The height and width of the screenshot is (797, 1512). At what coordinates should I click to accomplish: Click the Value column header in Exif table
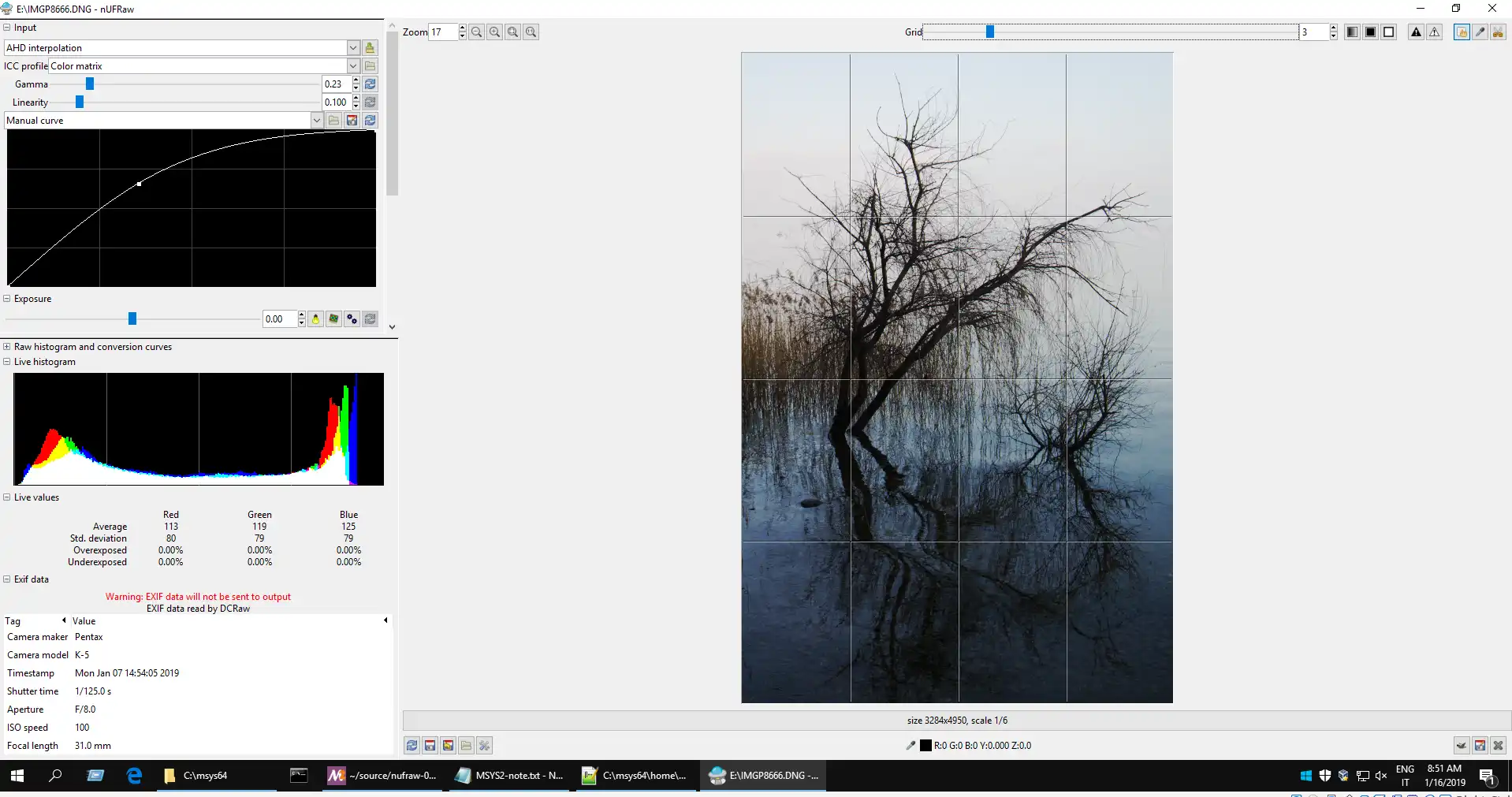tap(230, 621)
